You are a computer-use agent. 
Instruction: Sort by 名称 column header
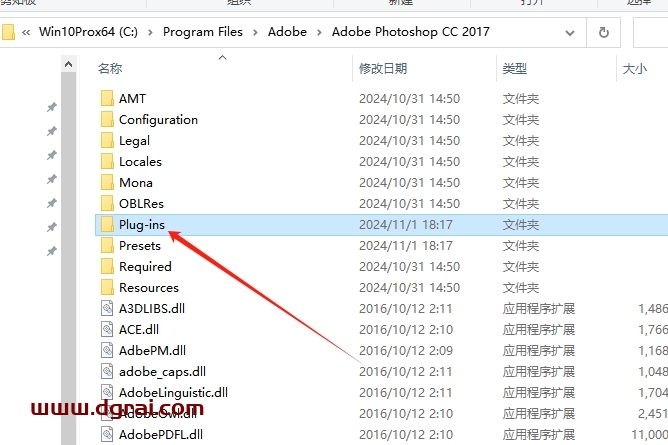[x=110, y=68]
